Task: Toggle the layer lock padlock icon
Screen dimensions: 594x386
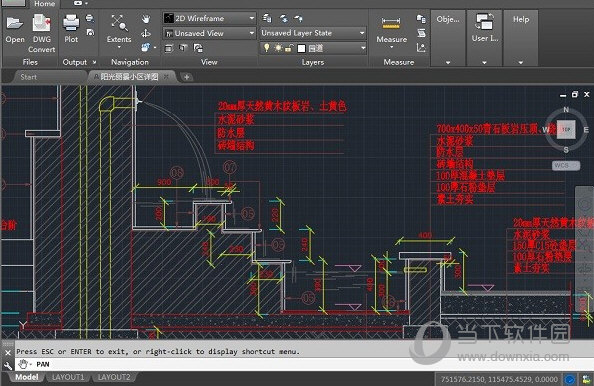Action: click(289, 48)
